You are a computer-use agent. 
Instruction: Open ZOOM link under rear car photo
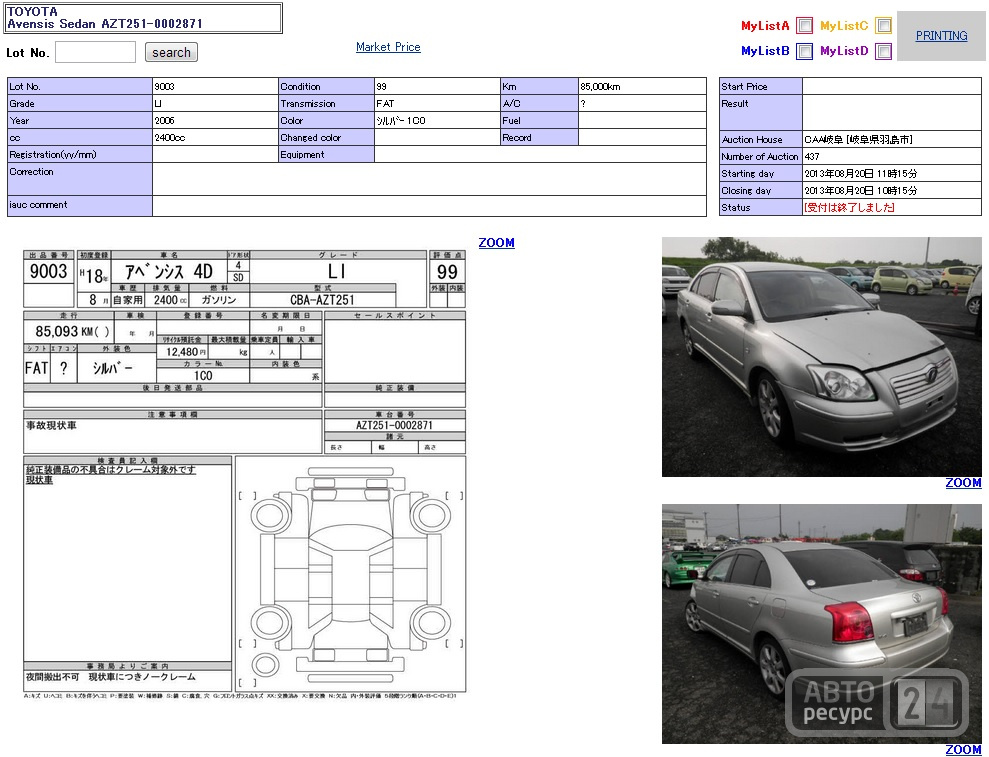(963, 750)
